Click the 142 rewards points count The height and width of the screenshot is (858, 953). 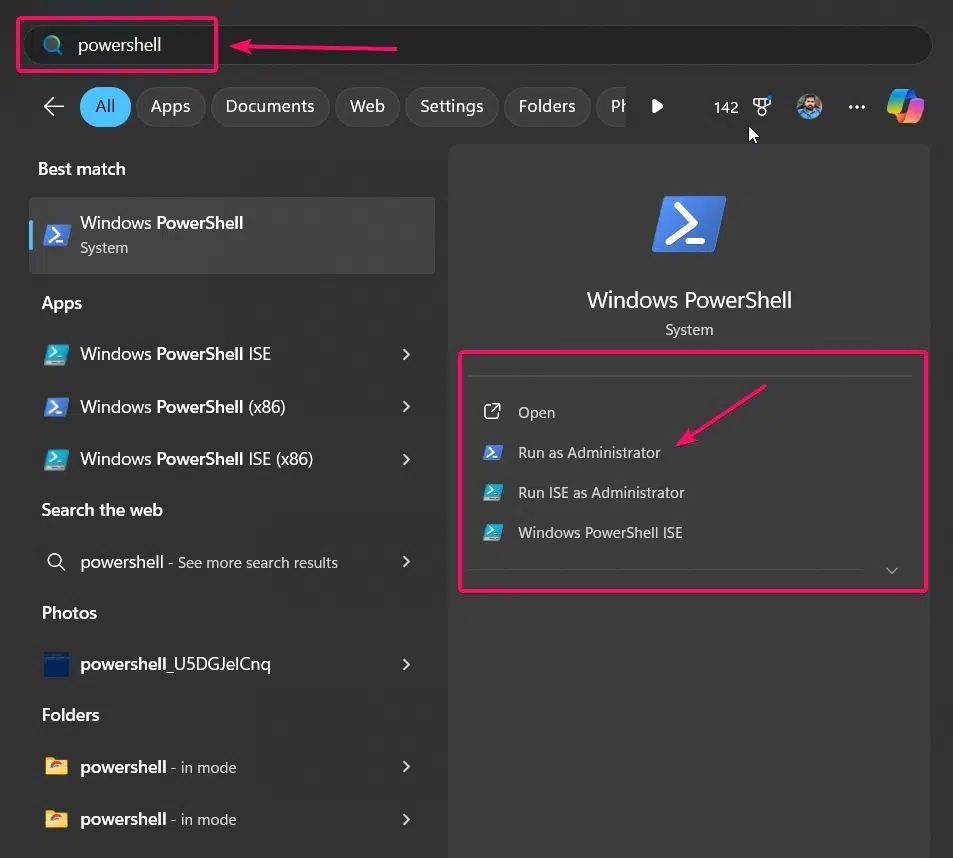click(x=726, y=108)
